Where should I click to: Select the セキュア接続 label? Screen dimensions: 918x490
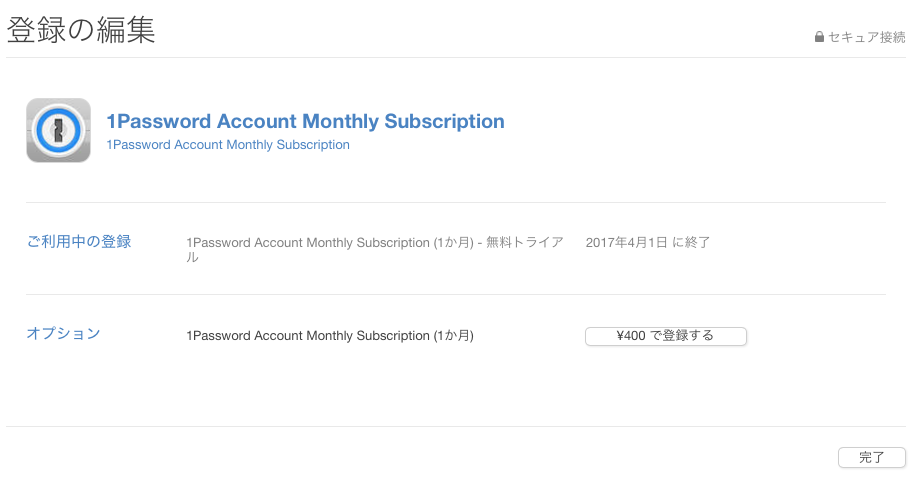pos(866,37)
